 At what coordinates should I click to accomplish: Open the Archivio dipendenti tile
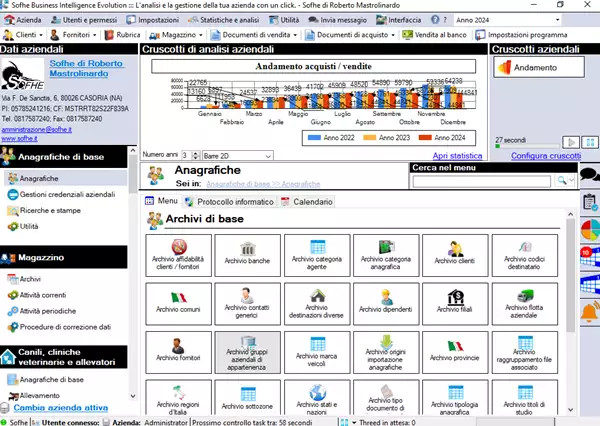pos(386,304)
